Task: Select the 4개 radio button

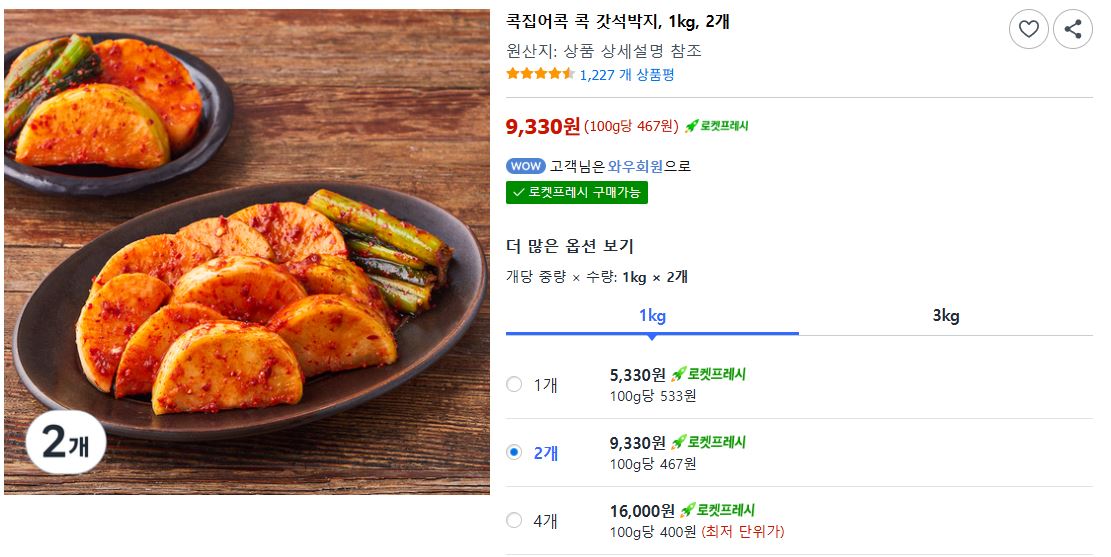Action: (x=514, y=520)
